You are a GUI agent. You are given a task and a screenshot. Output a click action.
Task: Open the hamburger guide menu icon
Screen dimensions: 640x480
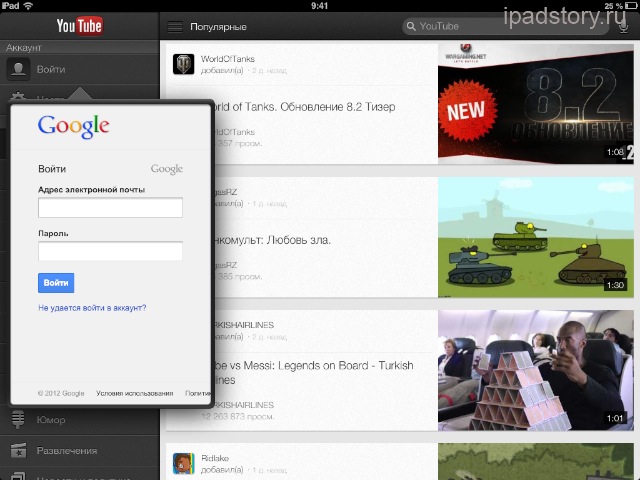click(x=175, y=27)
